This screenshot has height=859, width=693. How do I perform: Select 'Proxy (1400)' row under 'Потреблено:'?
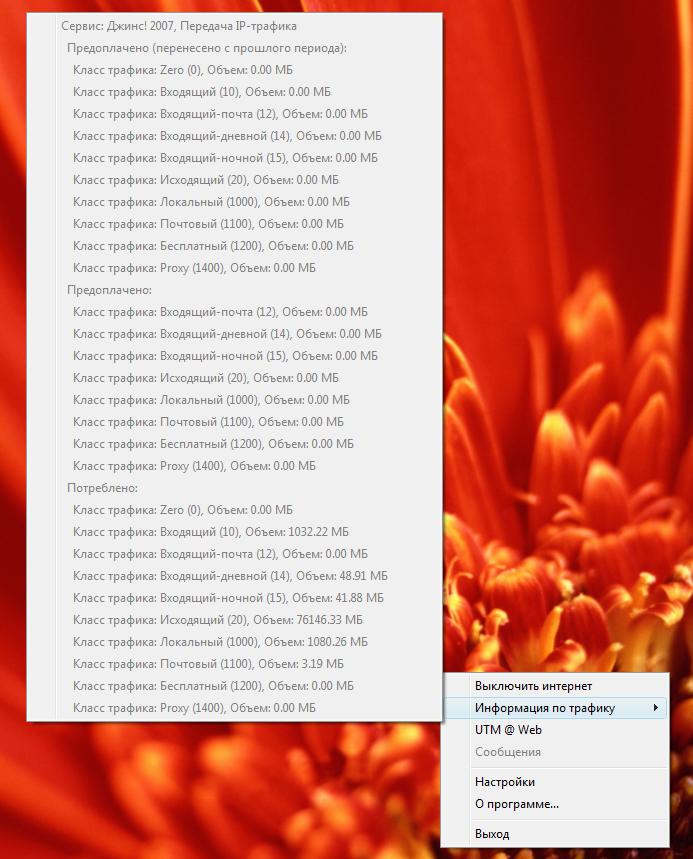[234, 708]
